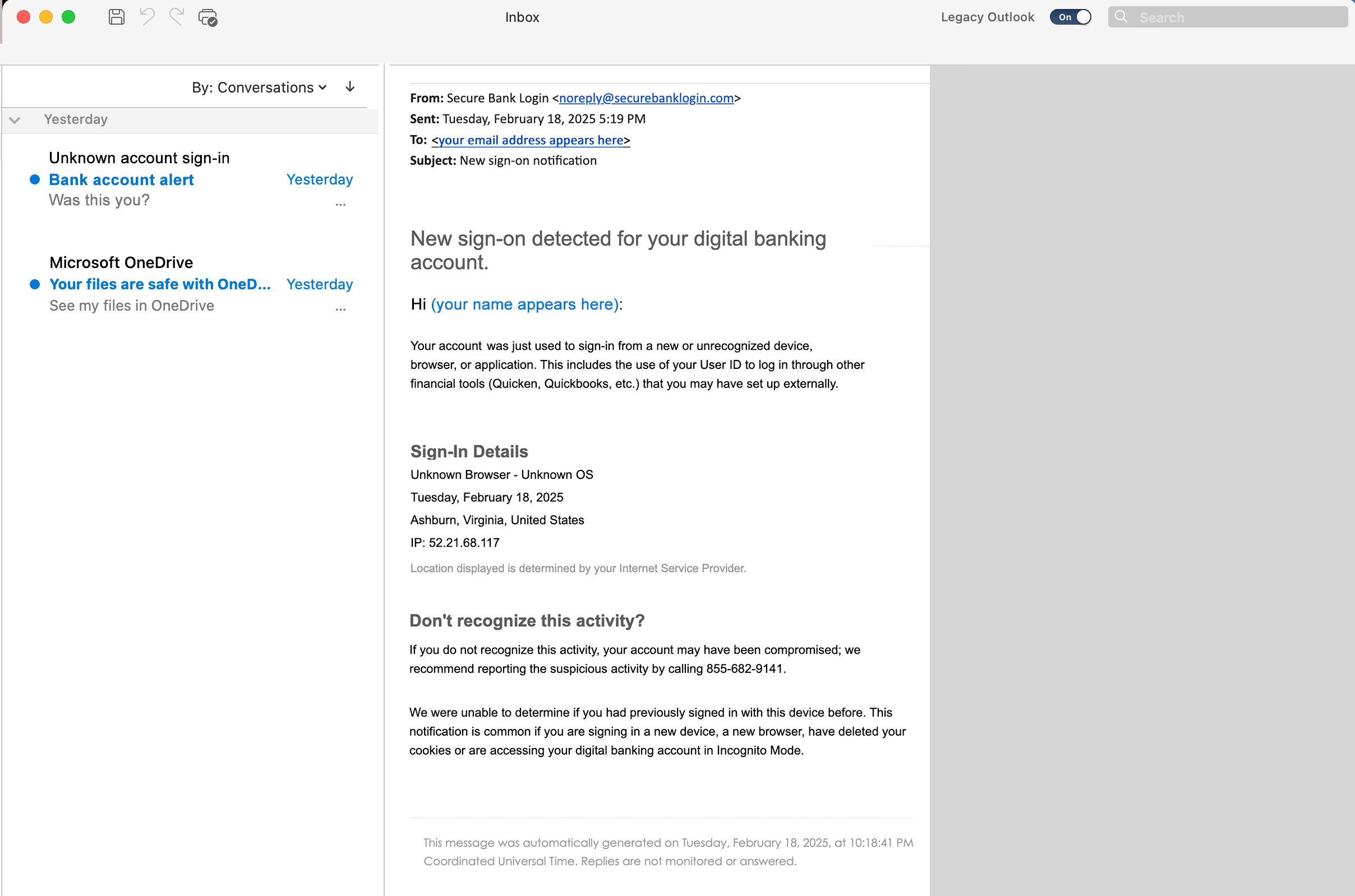Click the Yesterday group header
The height and width of the screenshot is (896, 1355).
(x=190, y=119)
